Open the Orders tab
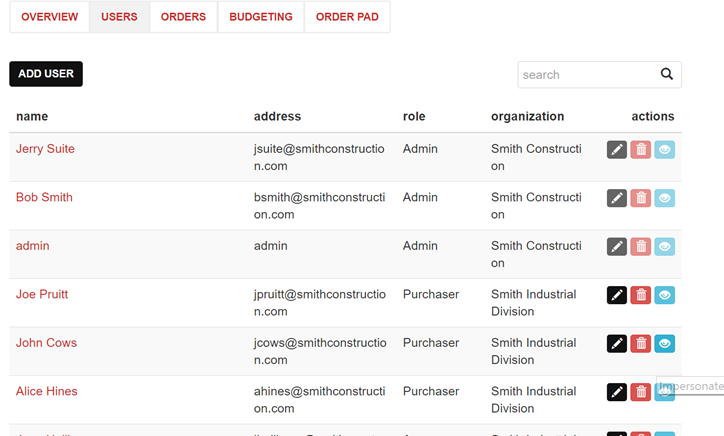724x436 pixels. coord(183,17)
